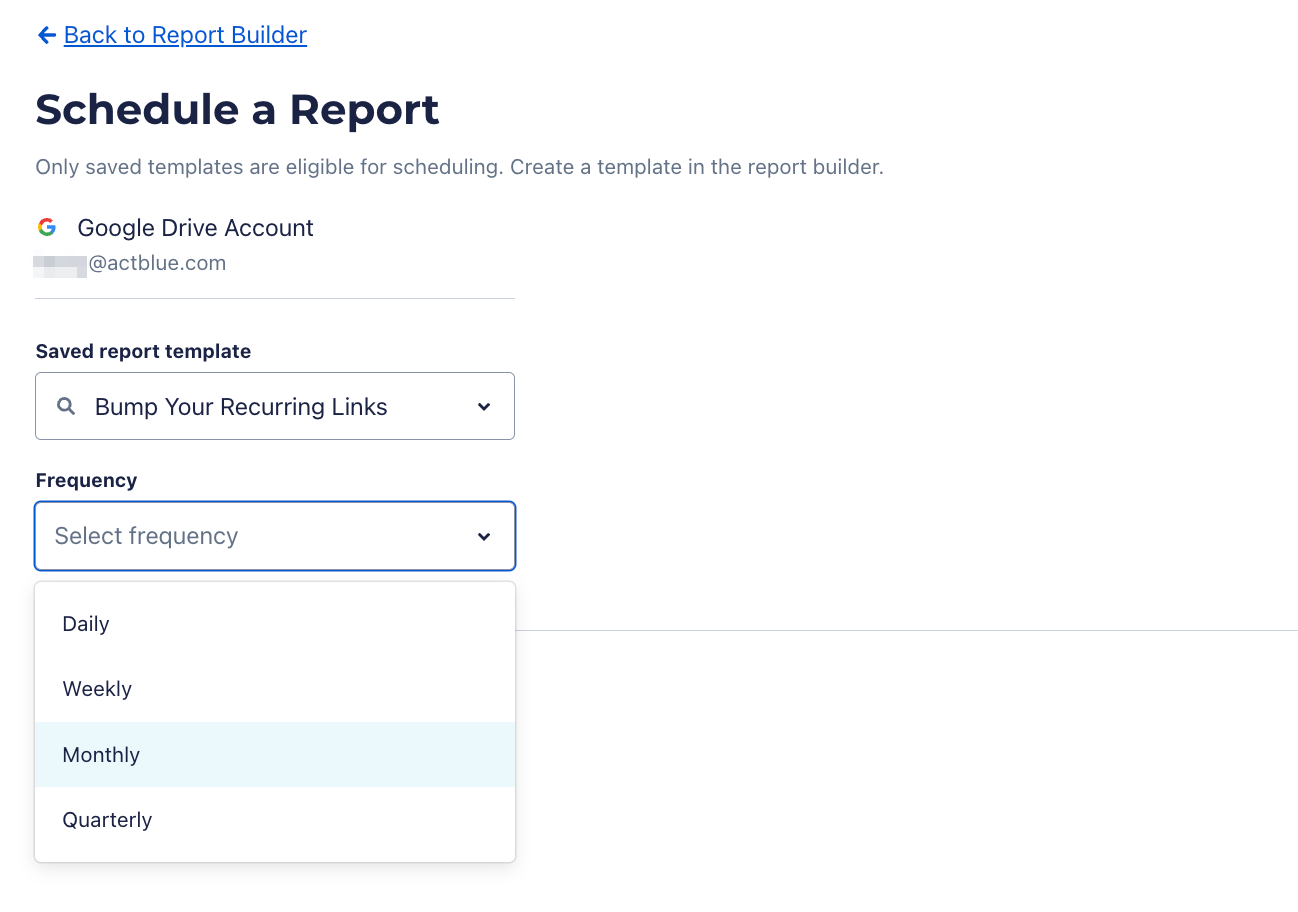Click the search magnifier in template field
This screenshot has height=912, width=1298.
pos(66,406)
